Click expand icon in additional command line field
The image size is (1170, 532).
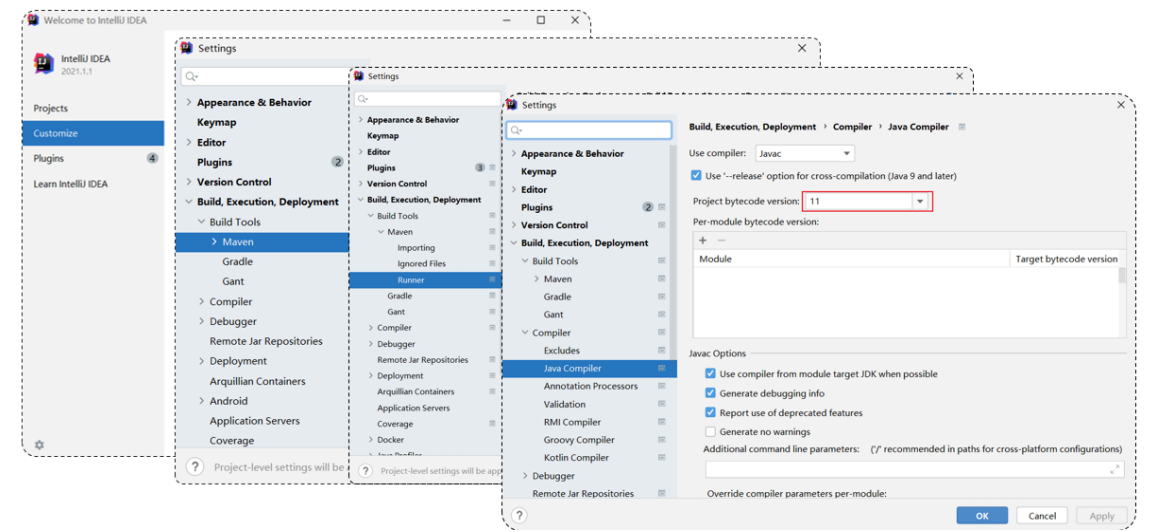pyautogui.click(x=1115, y=469)
